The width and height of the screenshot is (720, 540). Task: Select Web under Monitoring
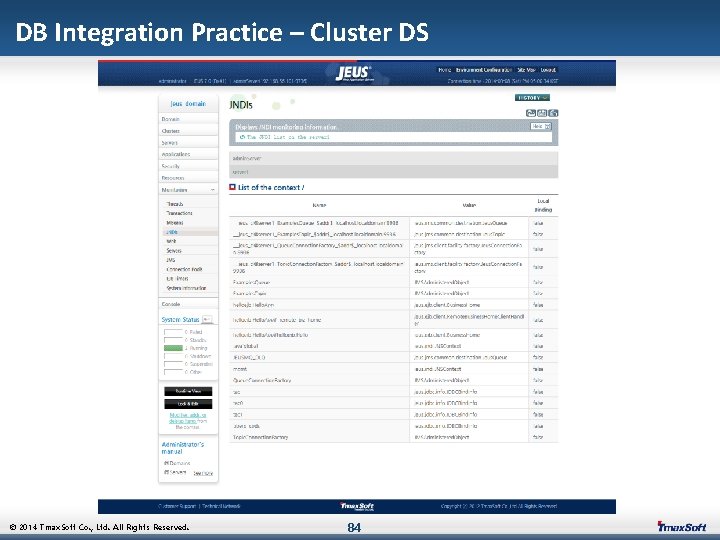coord(171,241)
